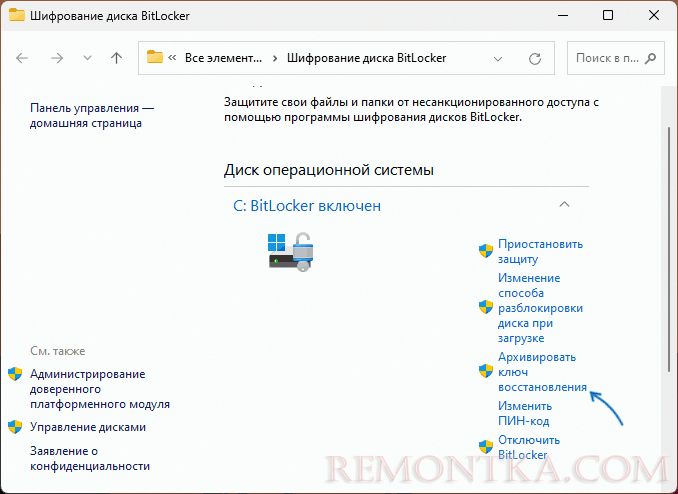This screenshot has width=678, height=494.
Task: Go up one folder level arrow
Action: click(x=116, y=58)
